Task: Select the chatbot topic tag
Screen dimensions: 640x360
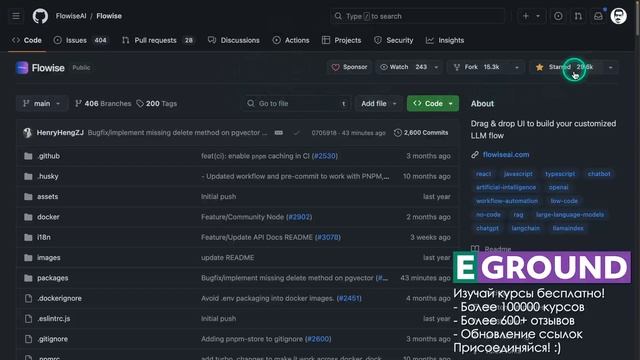Action: [599, 174]
